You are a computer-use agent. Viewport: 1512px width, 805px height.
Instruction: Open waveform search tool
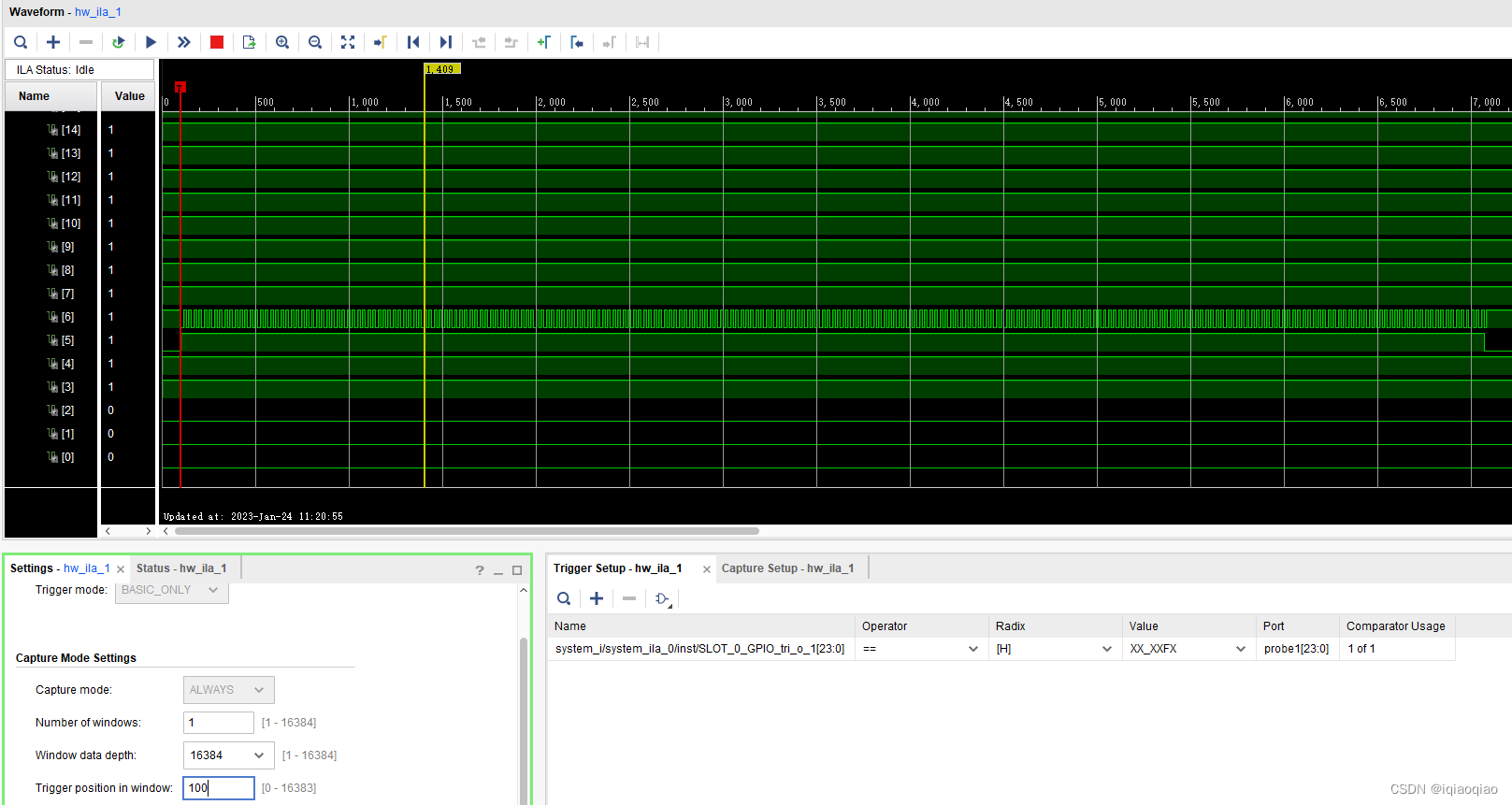click(x=21, y=42)
